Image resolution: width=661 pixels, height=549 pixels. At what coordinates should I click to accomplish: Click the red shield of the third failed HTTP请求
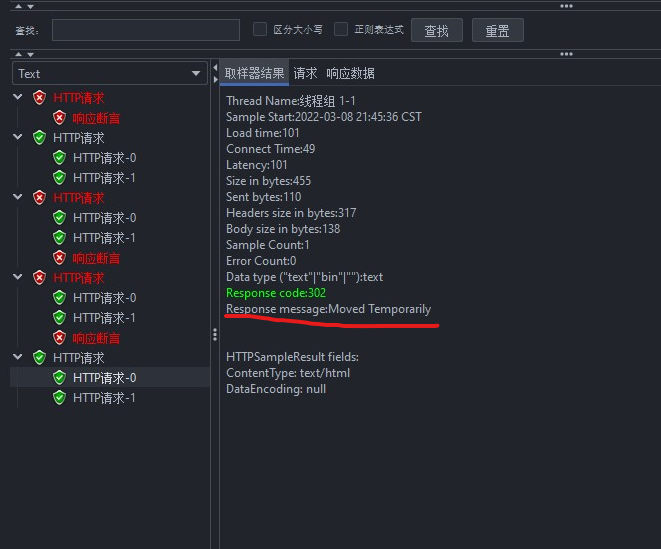39,277
